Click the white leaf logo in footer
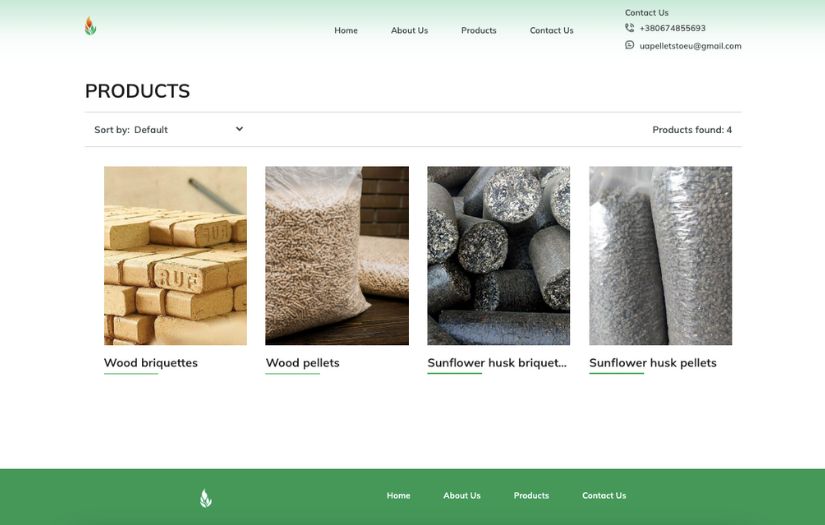Screen dimensions: 825x525 tap(206, 498)
